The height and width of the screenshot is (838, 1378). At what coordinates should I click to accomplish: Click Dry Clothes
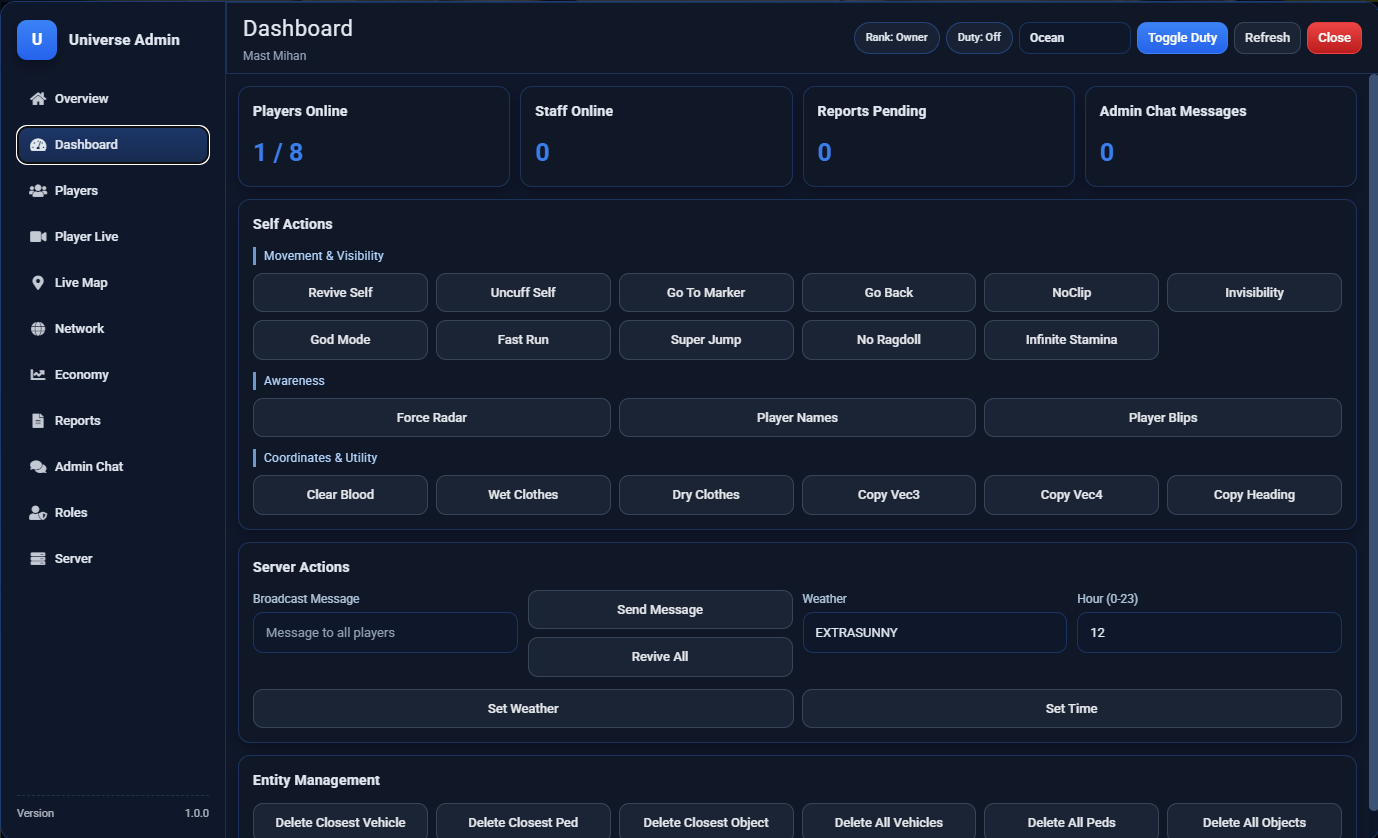(706, 495)
